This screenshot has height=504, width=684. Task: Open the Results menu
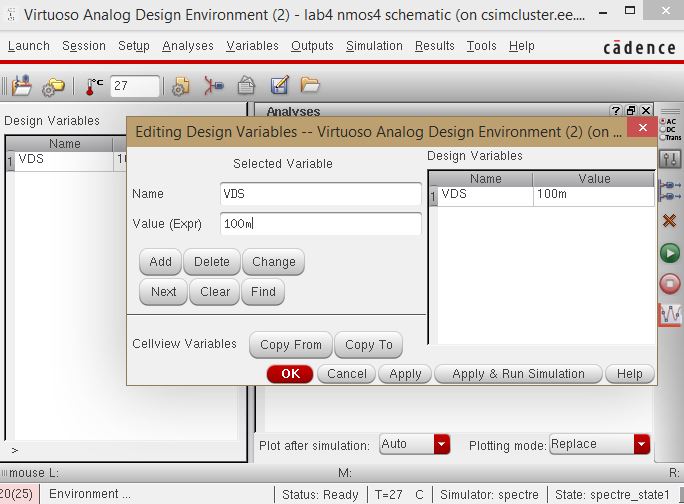(434, 46)
